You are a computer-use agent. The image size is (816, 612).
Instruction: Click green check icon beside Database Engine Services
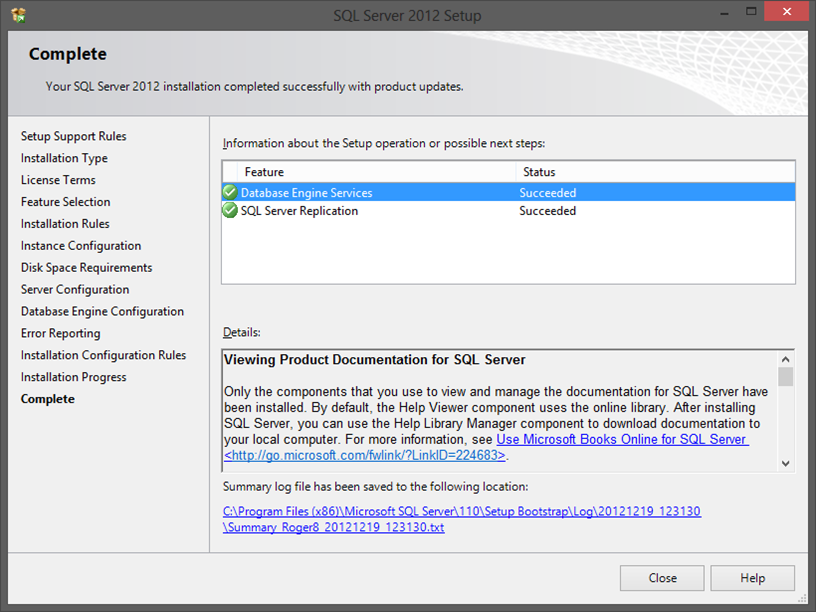230,192
